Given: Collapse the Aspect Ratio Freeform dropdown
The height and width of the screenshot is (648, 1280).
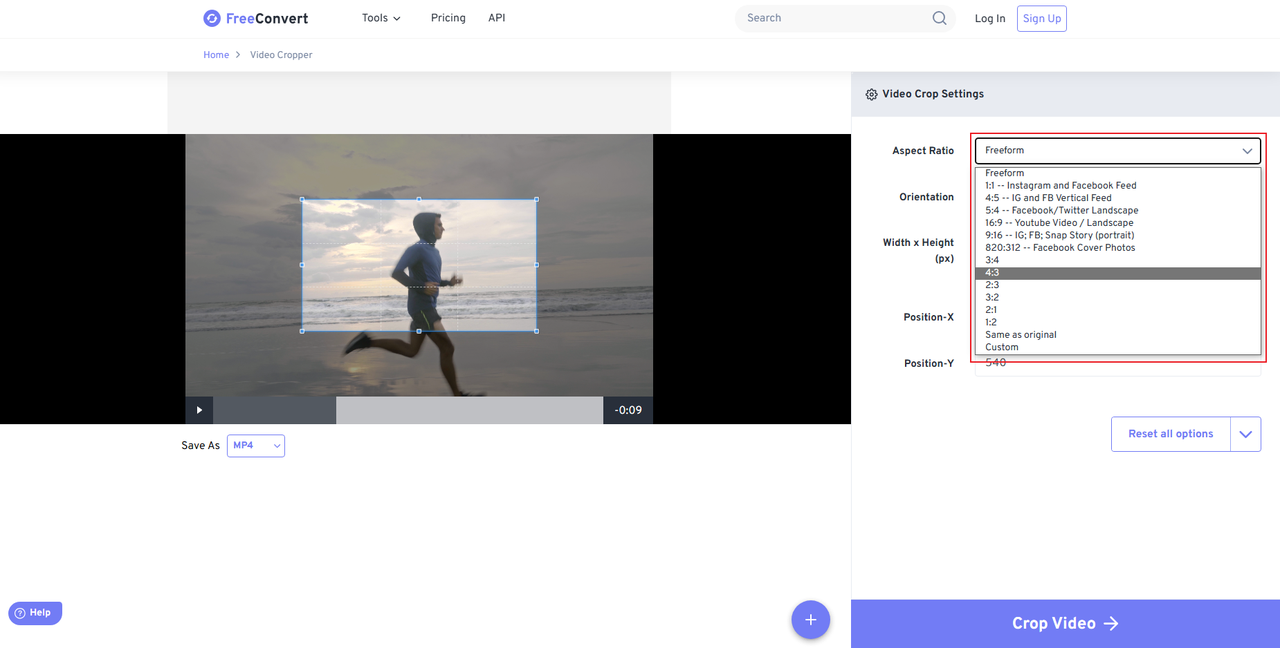Looking at the screenshot, I should pyautogui.click(x=1118, y=150).
